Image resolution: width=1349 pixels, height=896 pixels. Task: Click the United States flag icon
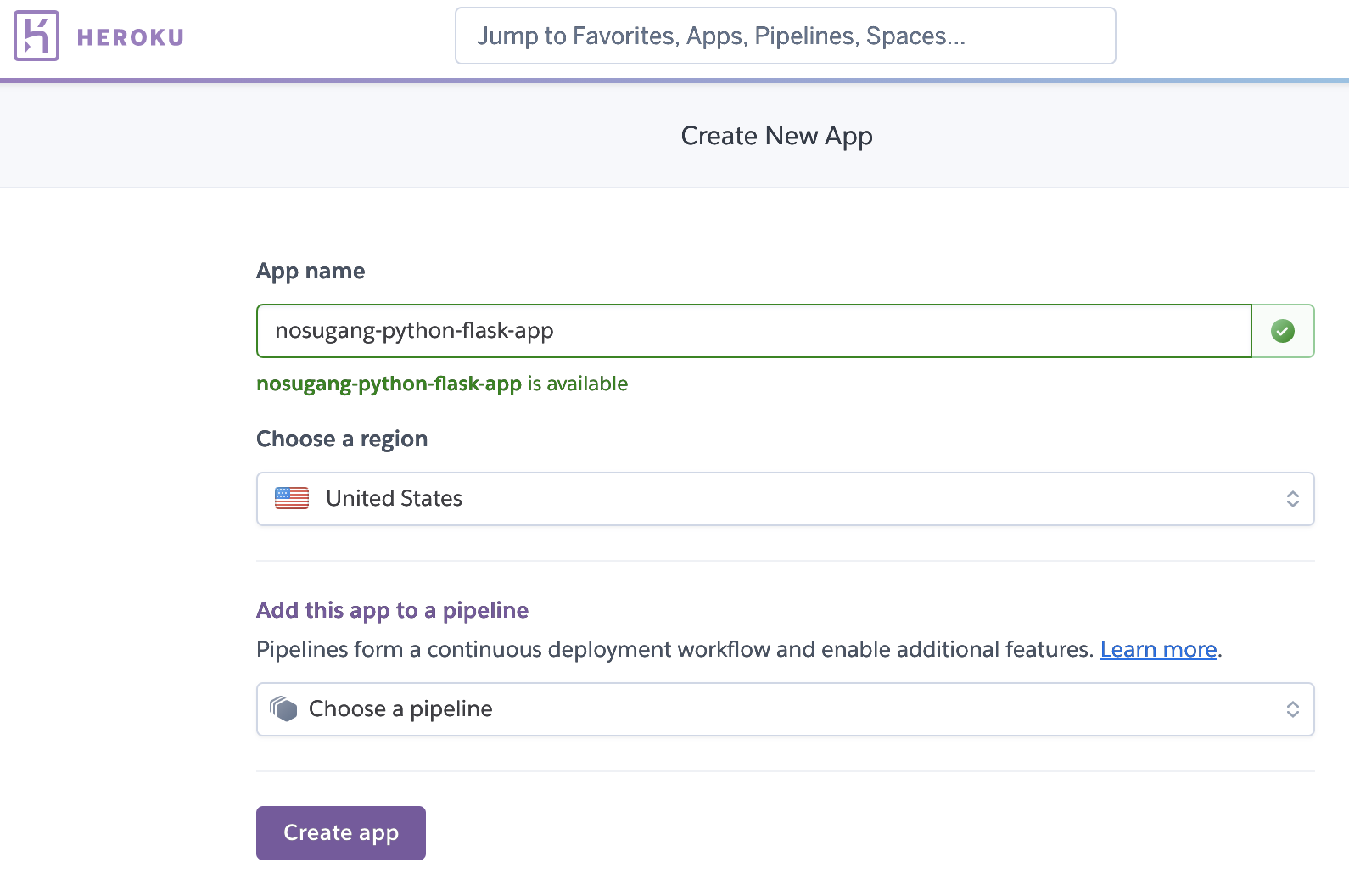292,498
